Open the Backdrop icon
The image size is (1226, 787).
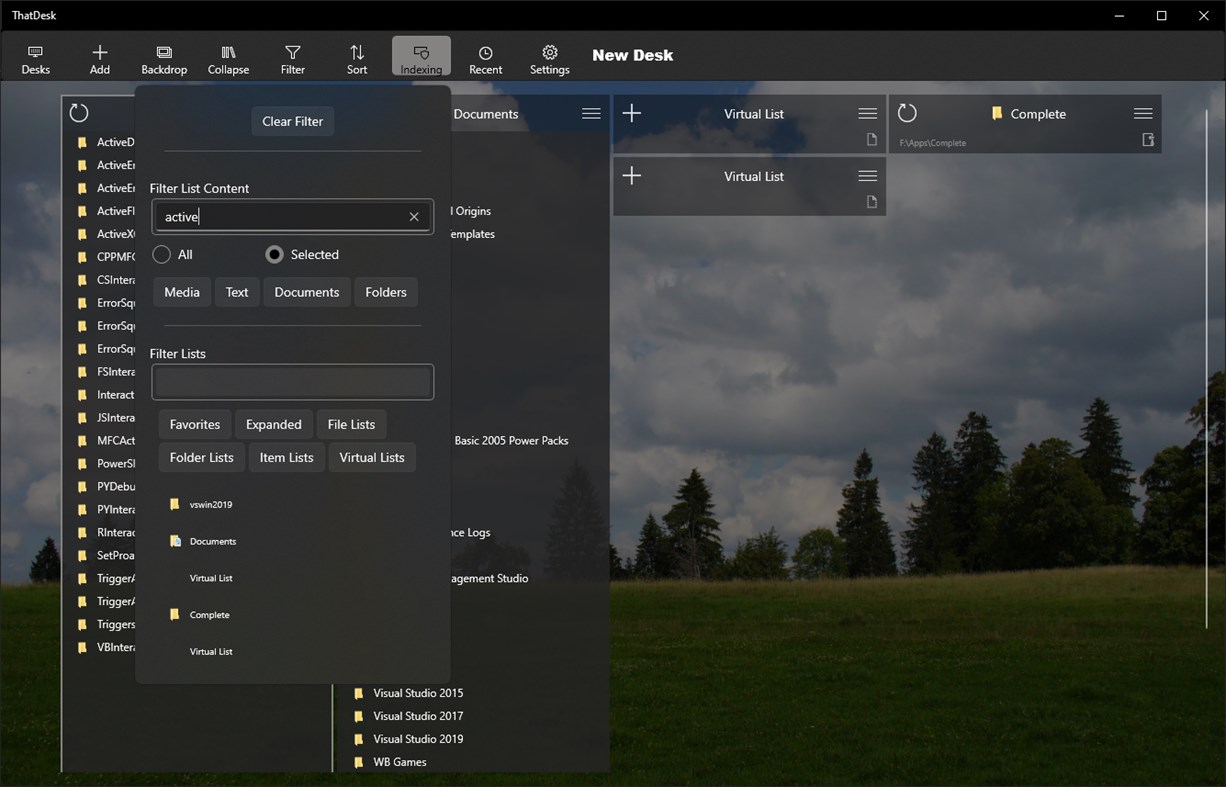tap(163, 56)
